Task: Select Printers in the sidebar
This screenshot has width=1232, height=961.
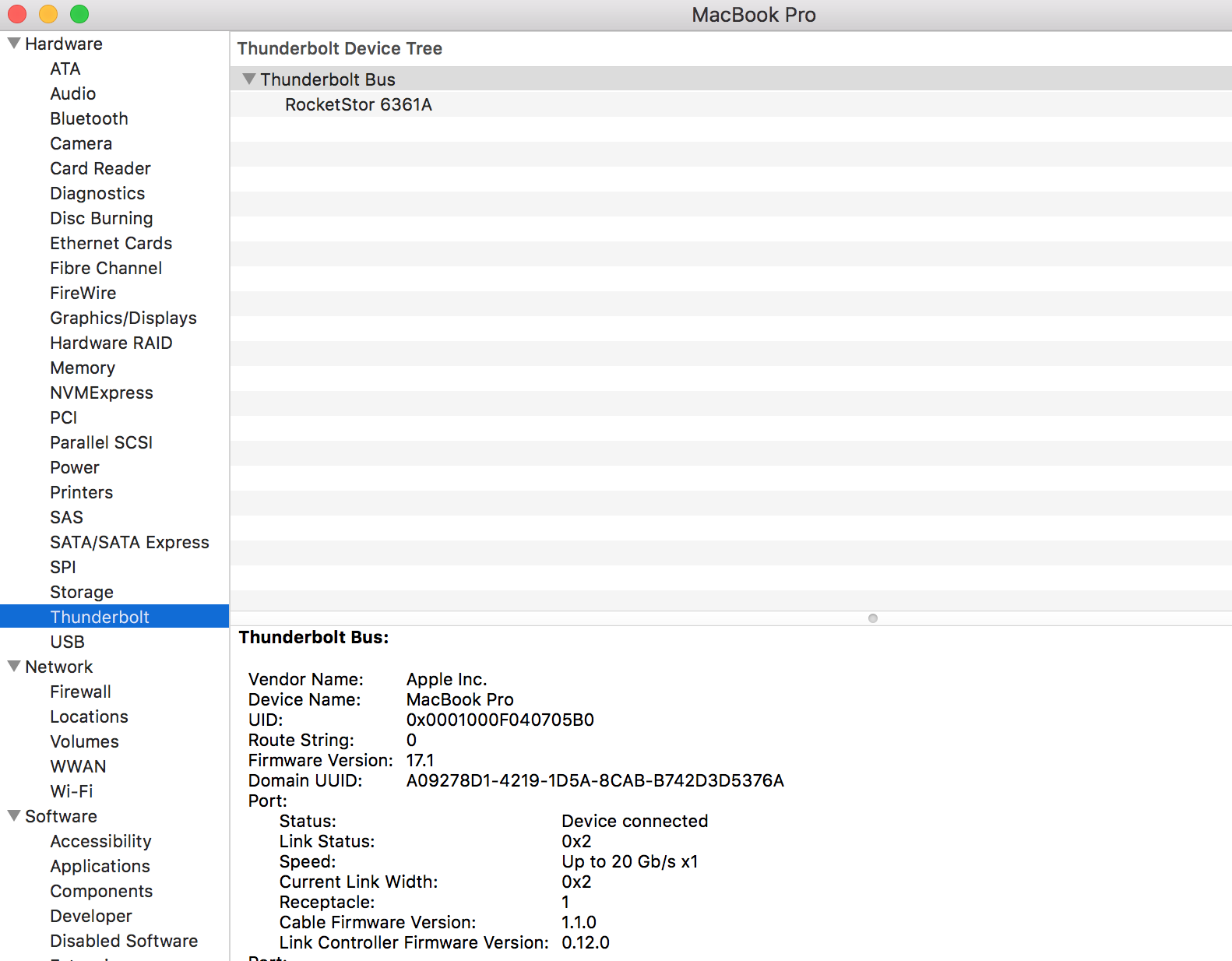Action: 82,492
